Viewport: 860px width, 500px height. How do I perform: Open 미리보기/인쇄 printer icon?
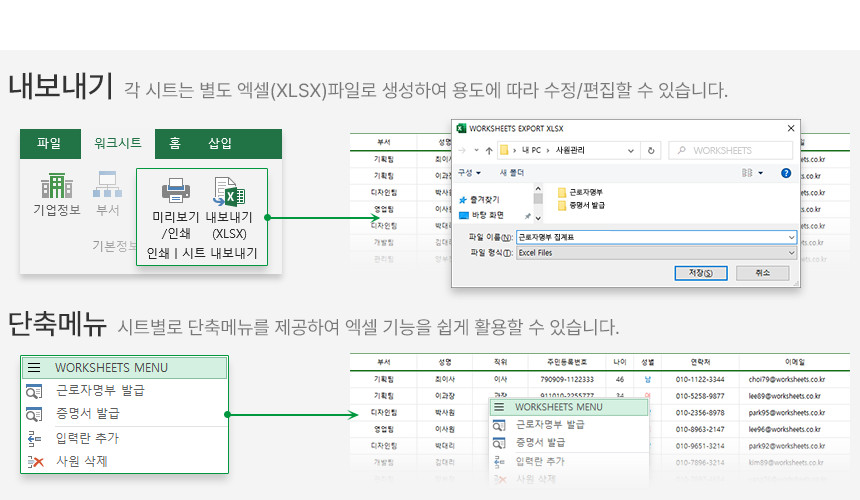pyautogui.click(x=176, y=190)
